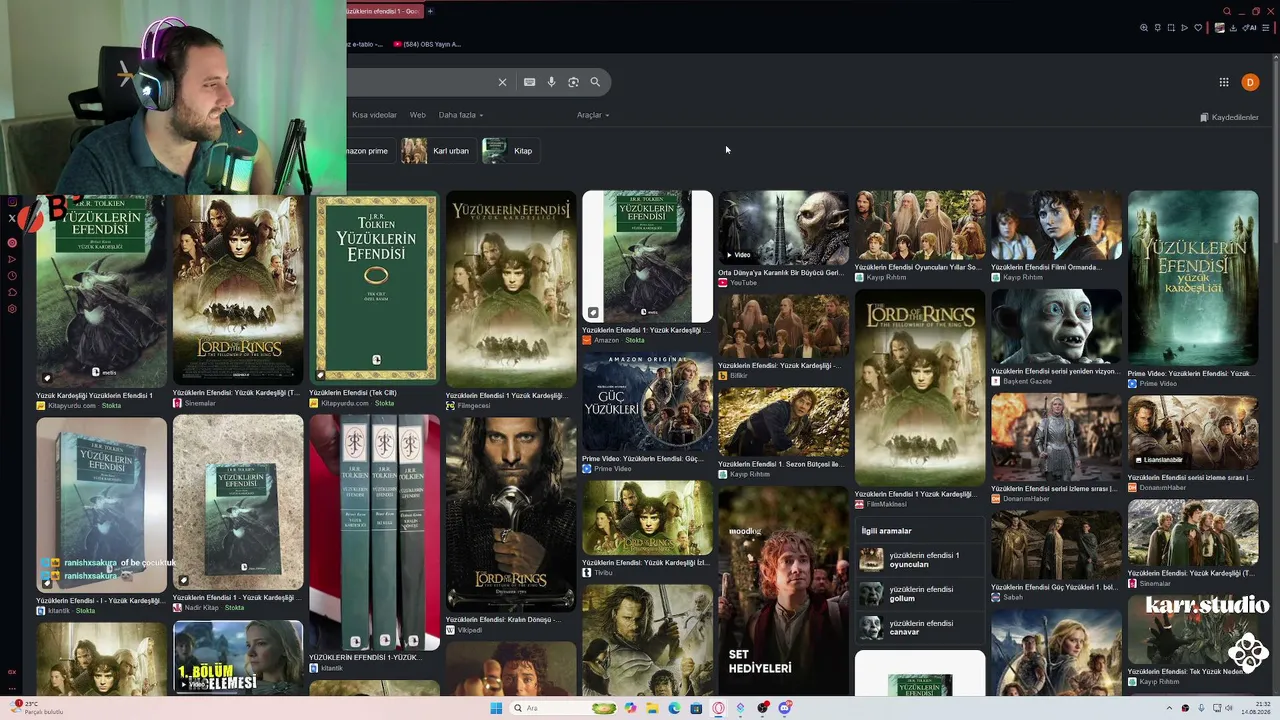Switch to the Web results tab
The image size is (1280, 720).
point(417,115)
